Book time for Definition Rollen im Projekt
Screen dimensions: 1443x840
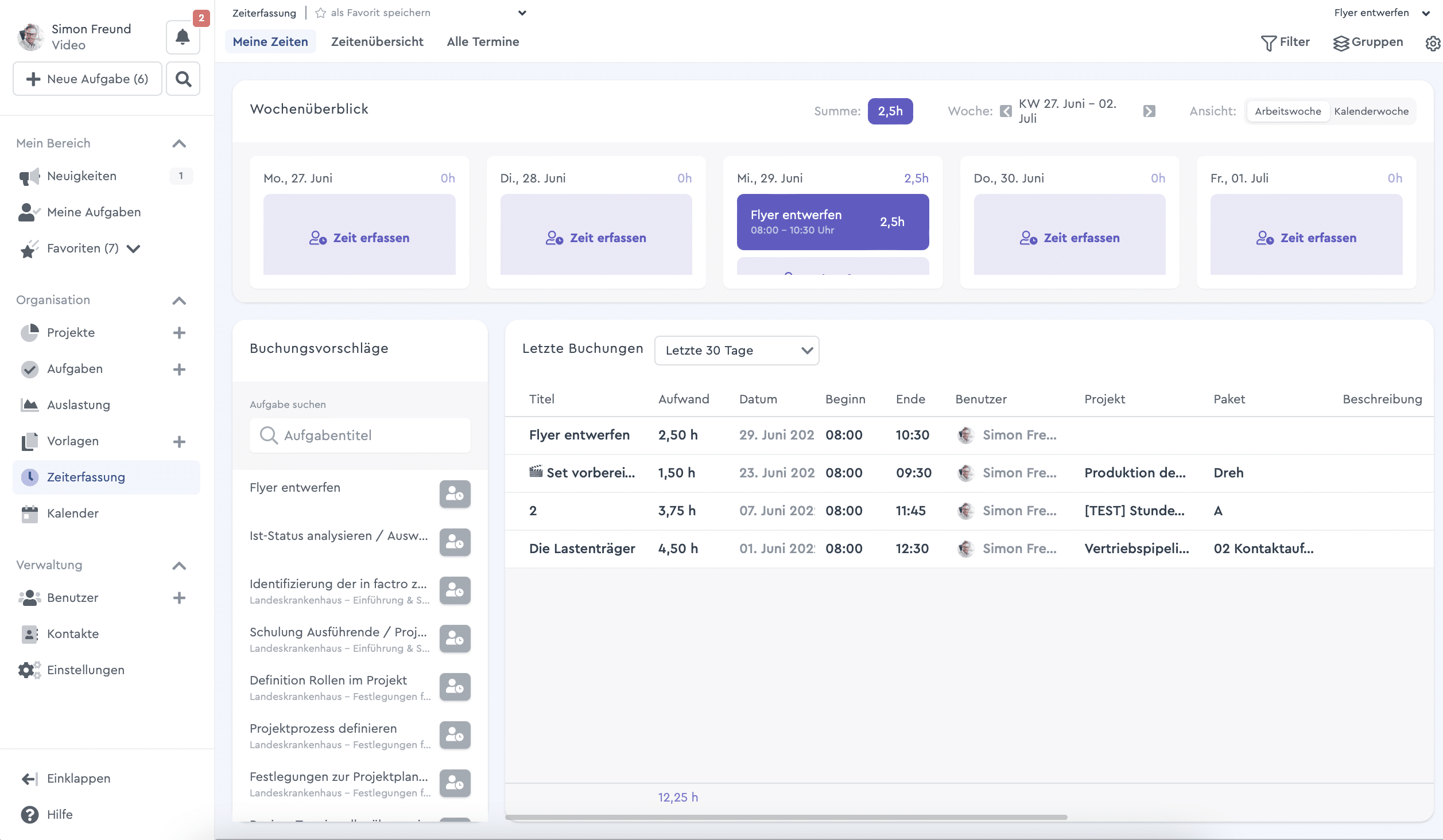click(455, 687)
